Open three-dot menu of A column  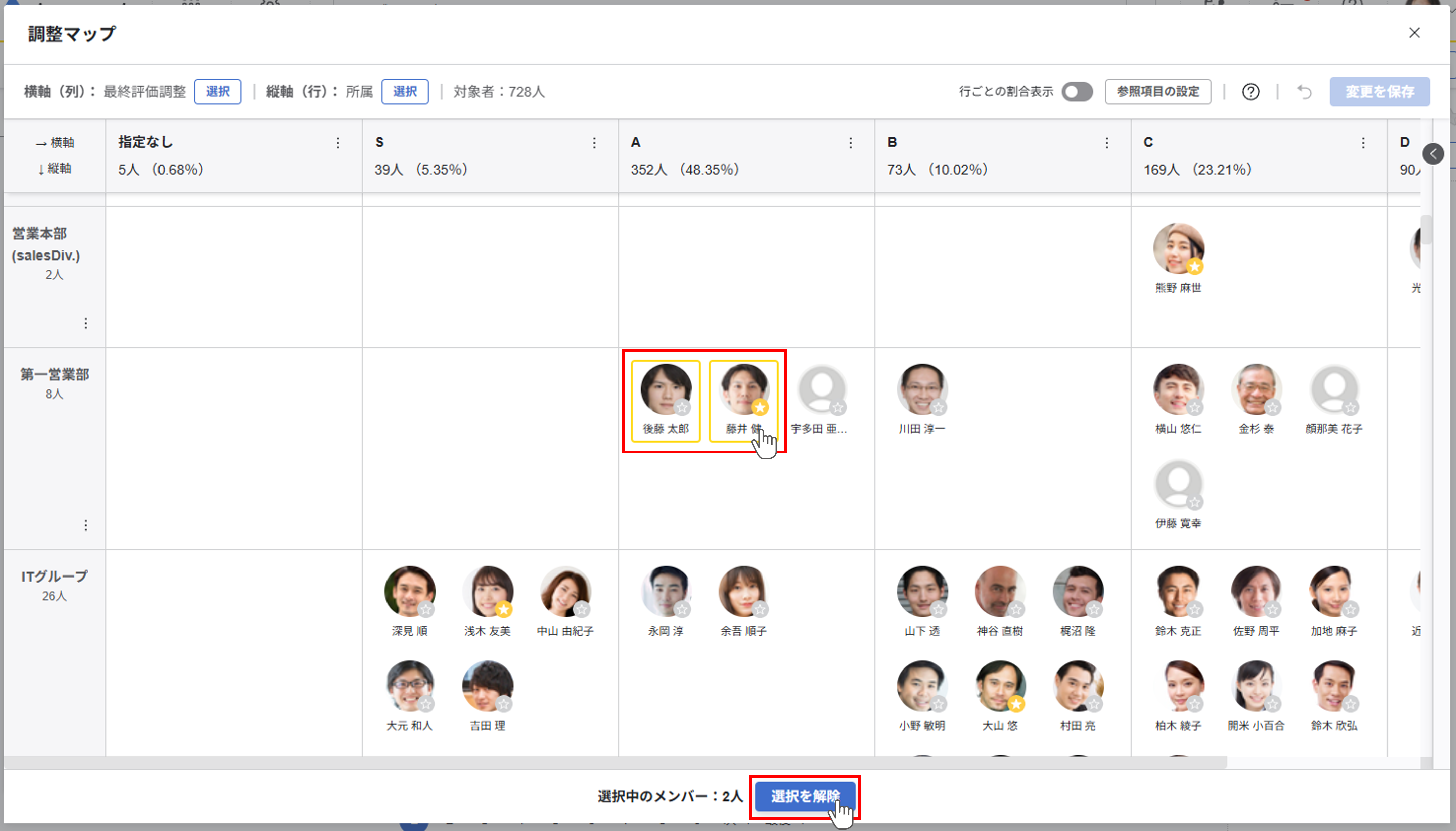(x=851, y=143)
